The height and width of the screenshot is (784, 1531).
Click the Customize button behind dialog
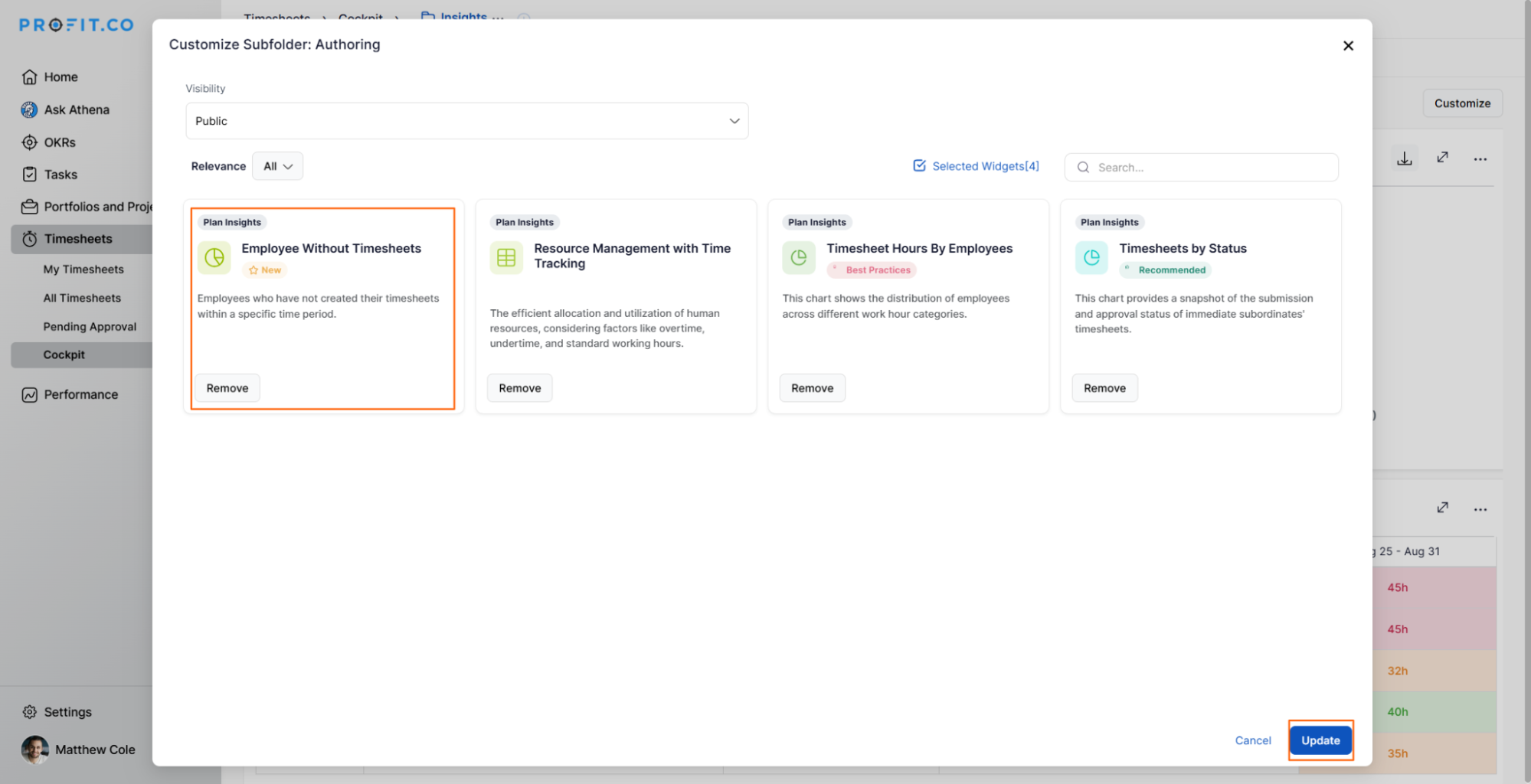pyautogui.click(x=1462, y=103)
